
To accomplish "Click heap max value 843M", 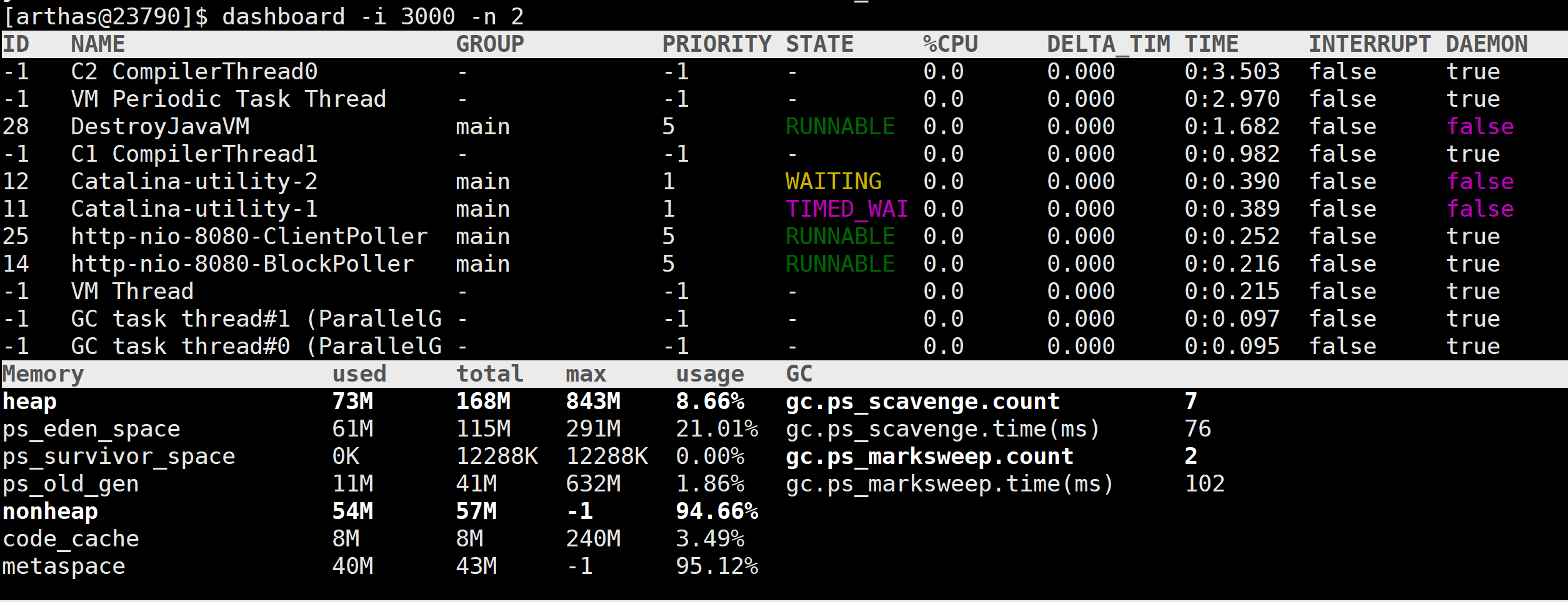I will 593,401.
